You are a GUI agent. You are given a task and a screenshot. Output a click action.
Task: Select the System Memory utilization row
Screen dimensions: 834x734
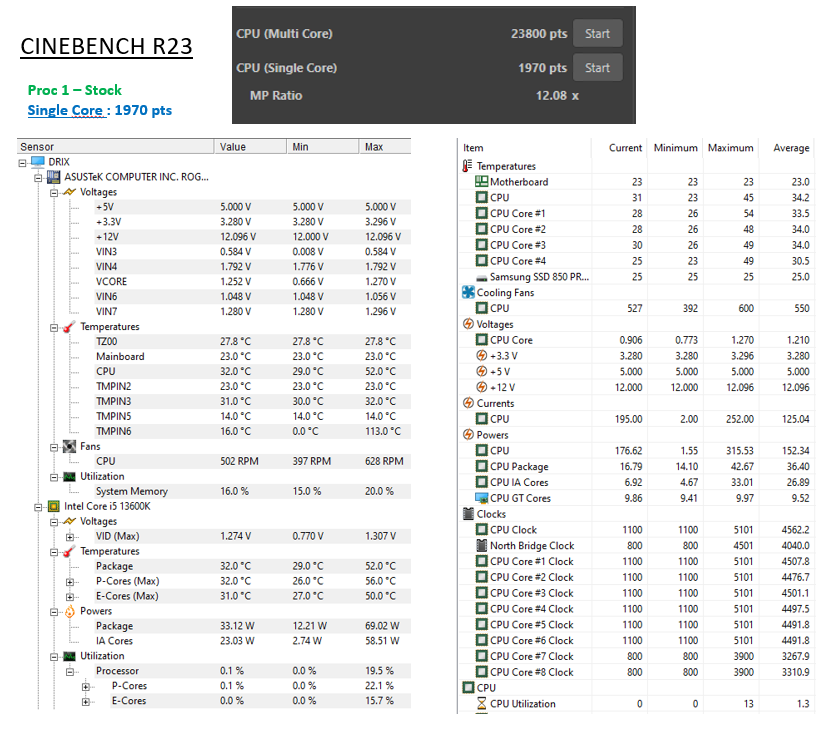point(253,491)
